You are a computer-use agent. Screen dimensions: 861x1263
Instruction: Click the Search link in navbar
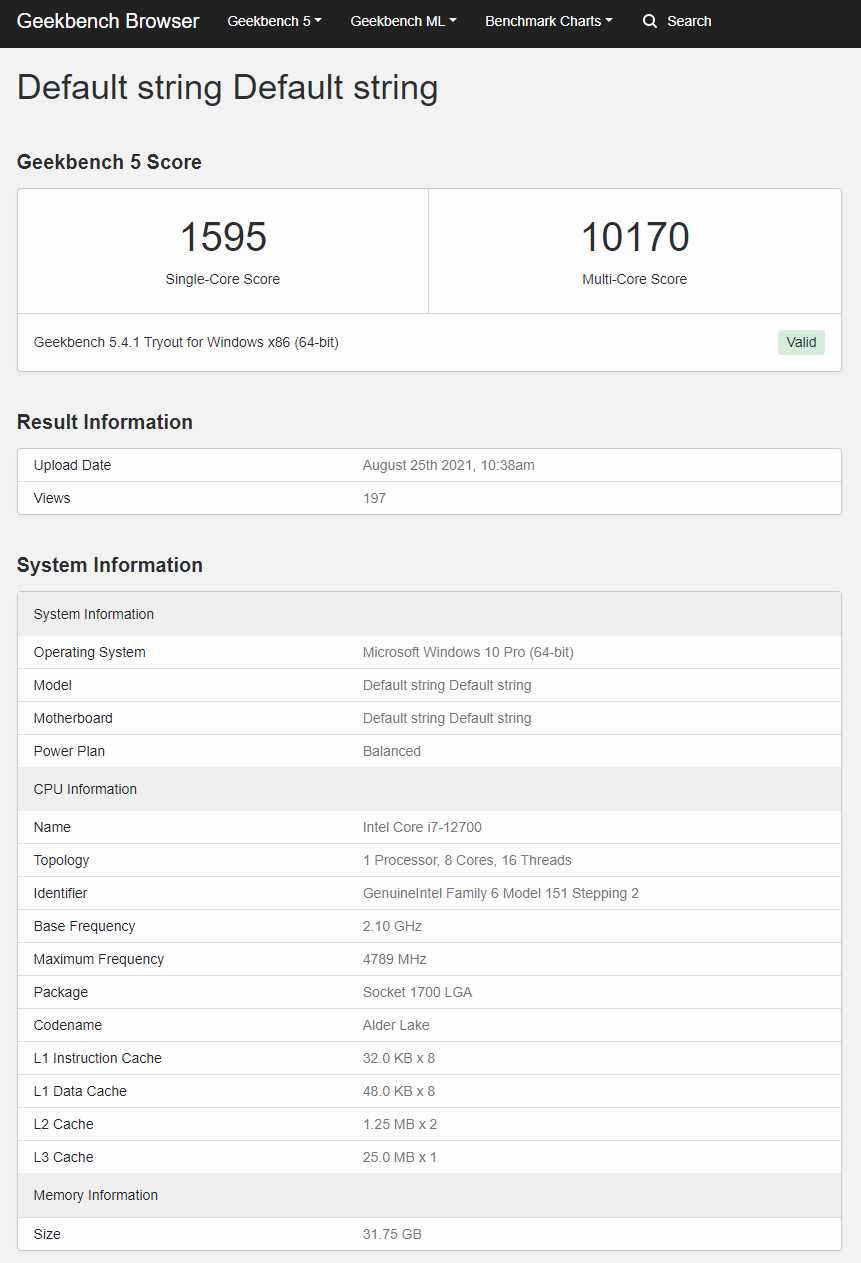tap(689, 21)
